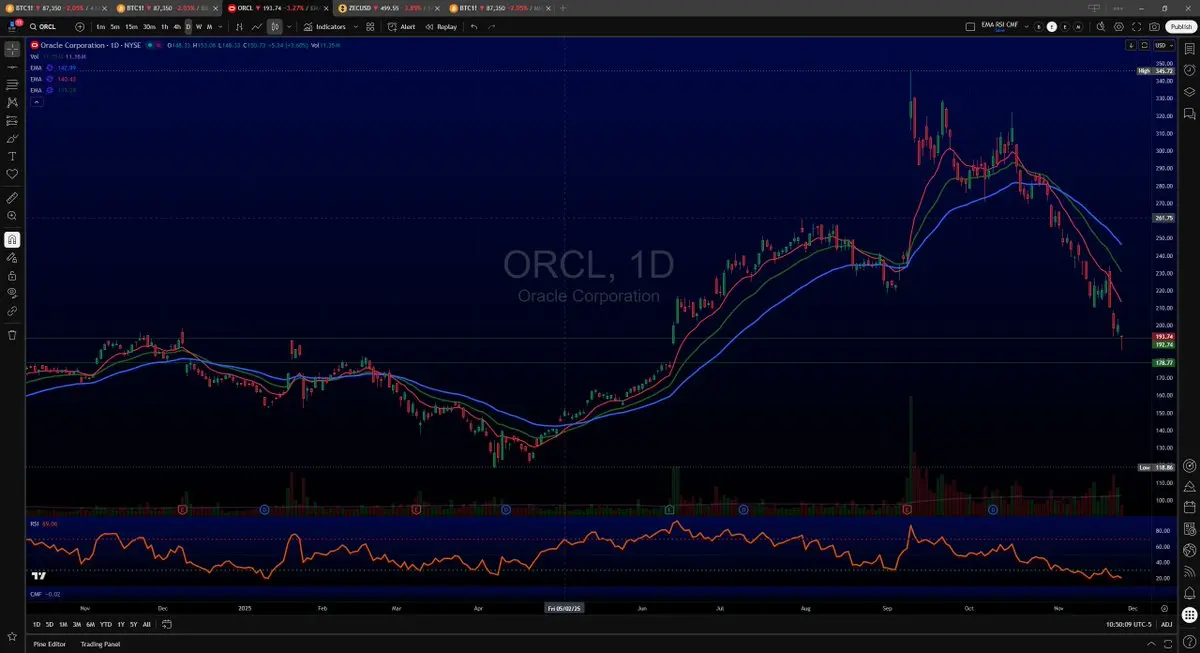Toggle the hide all drawings eye icon
The height and width of the screenshot is (653, 1200).
click(12, 293)
